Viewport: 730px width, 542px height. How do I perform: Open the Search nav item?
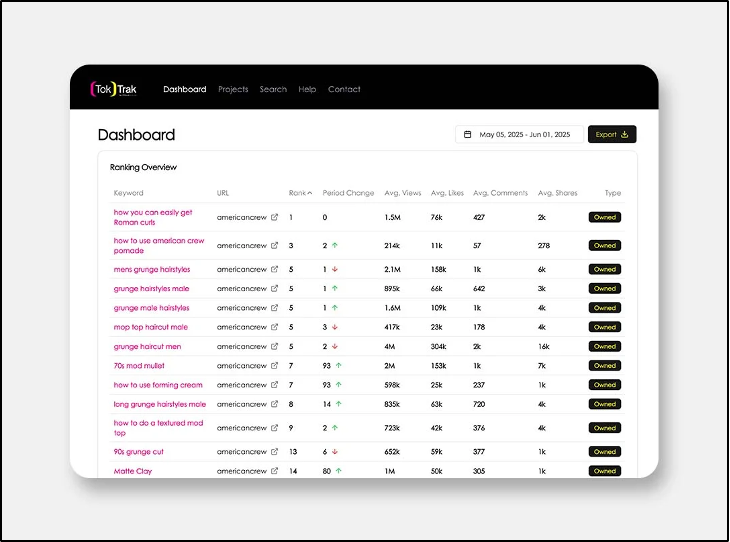[273, 89]
